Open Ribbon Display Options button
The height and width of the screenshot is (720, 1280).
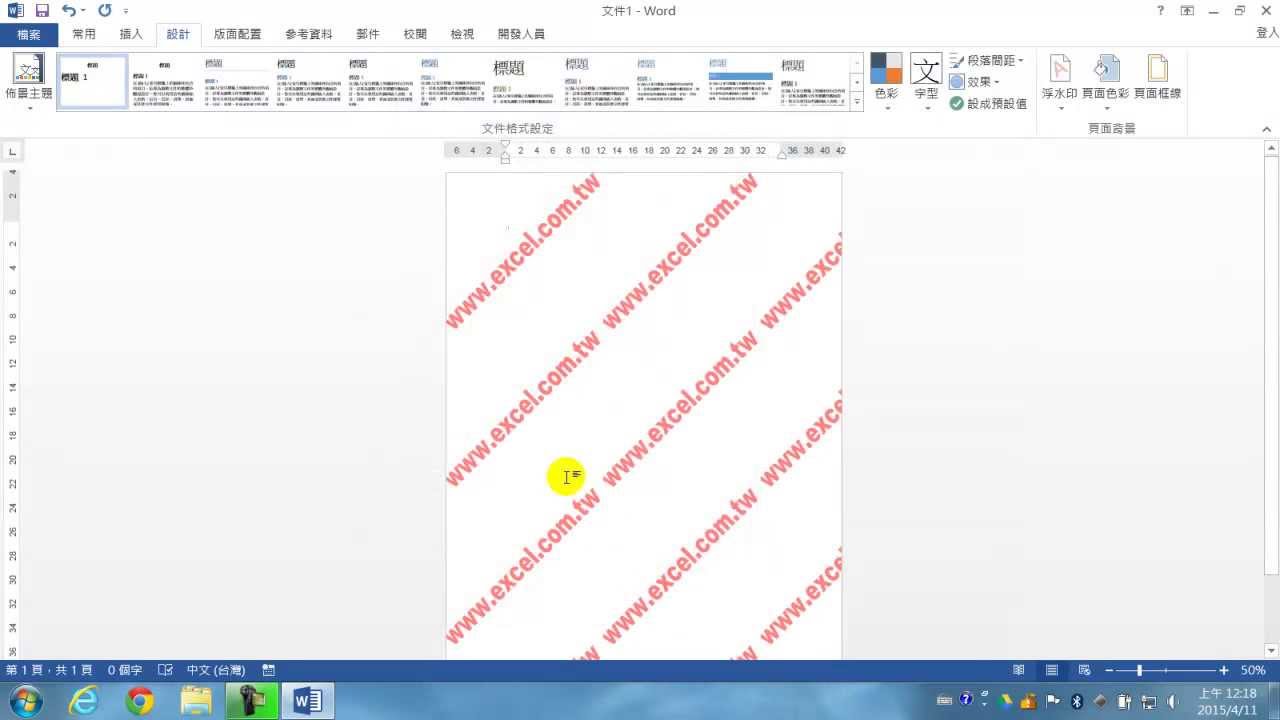coord(1187,11)
